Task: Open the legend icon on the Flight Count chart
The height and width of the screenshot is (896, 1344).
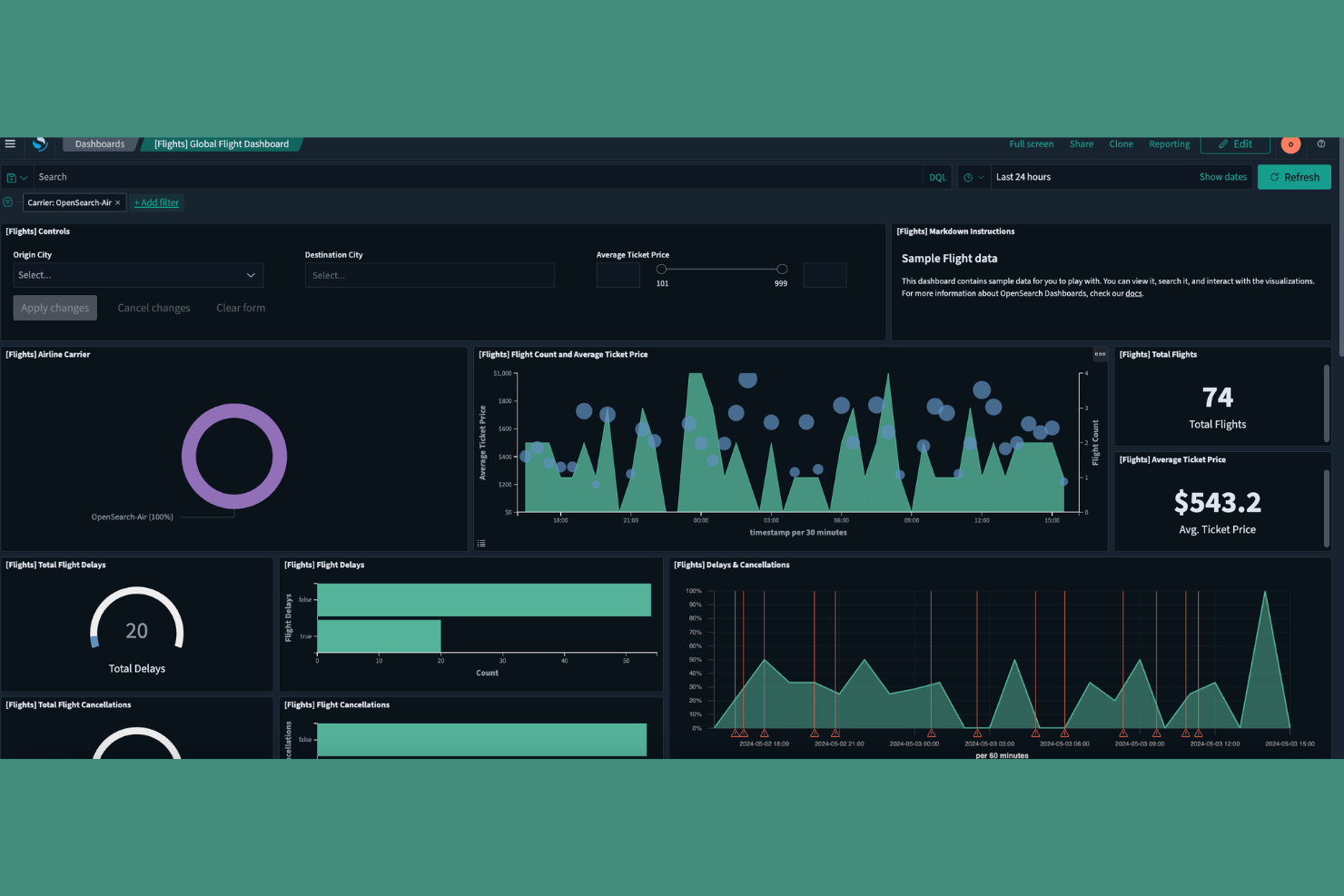Action: coord(481,542)
